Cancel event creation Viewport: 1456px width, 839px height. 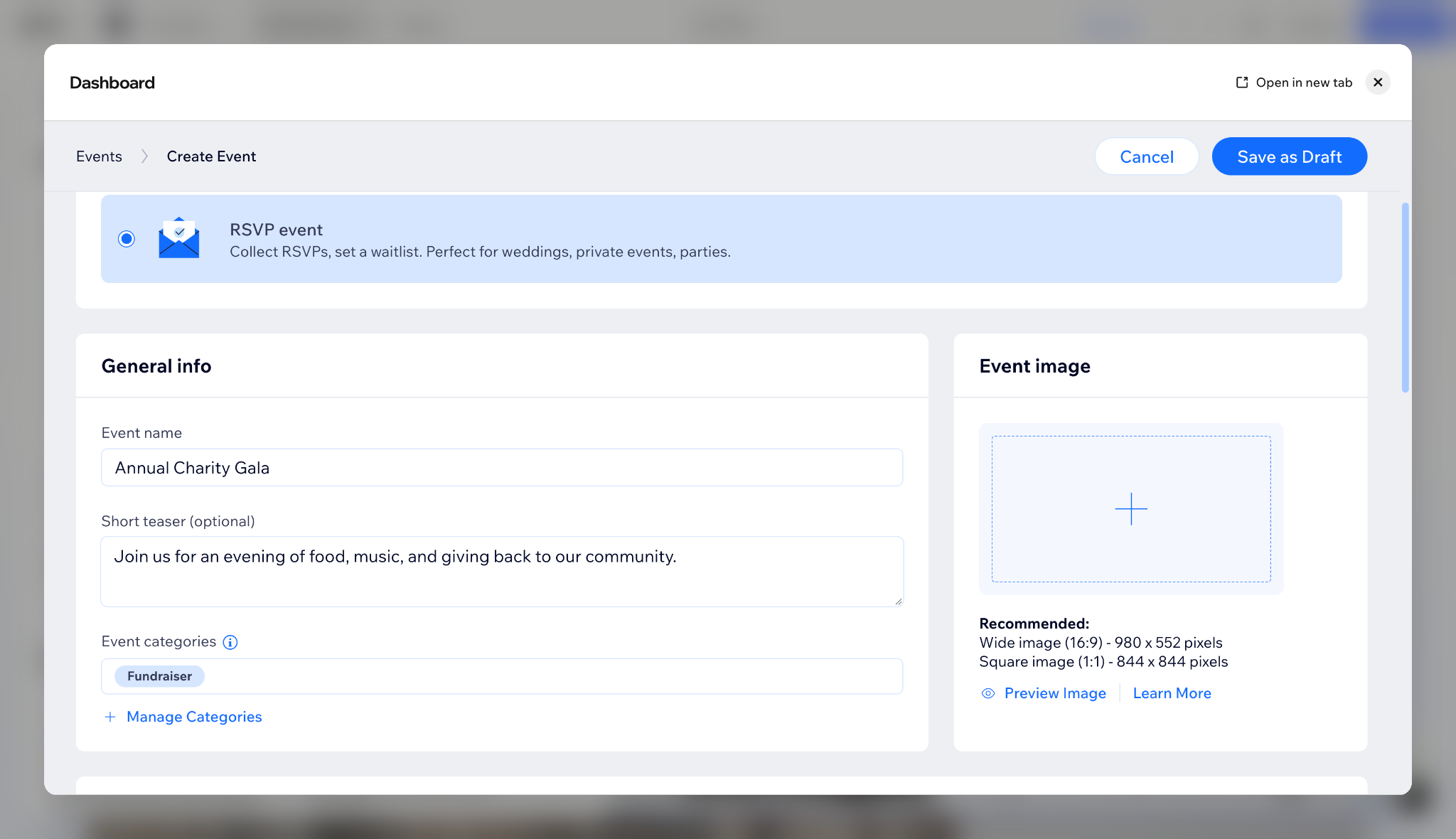click(1147, 156)
